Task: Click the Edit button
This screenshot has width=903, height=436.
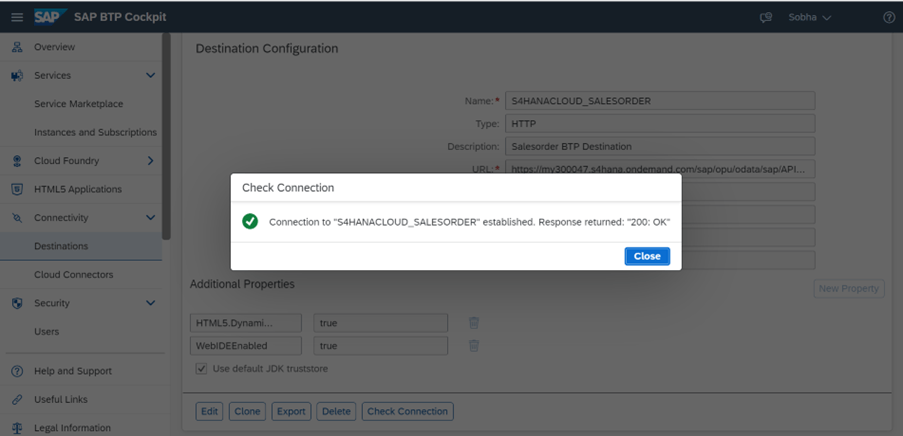Action: click(209, 411)
